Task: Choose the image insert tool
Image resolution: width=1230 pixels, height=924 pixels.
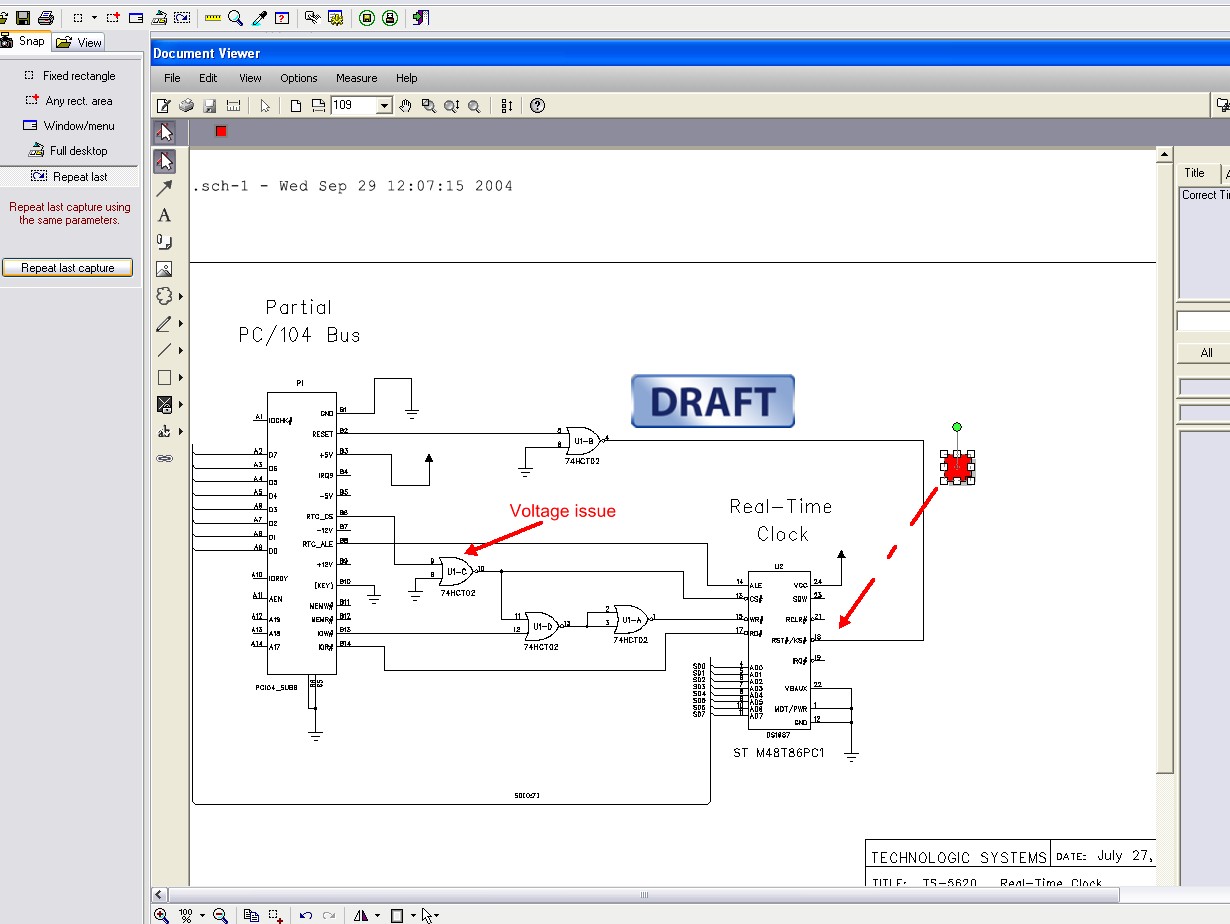Action: click(165, 269)
